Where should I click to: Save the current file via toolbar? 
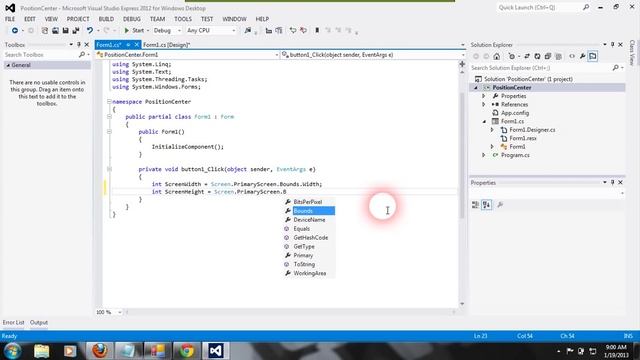65,31
